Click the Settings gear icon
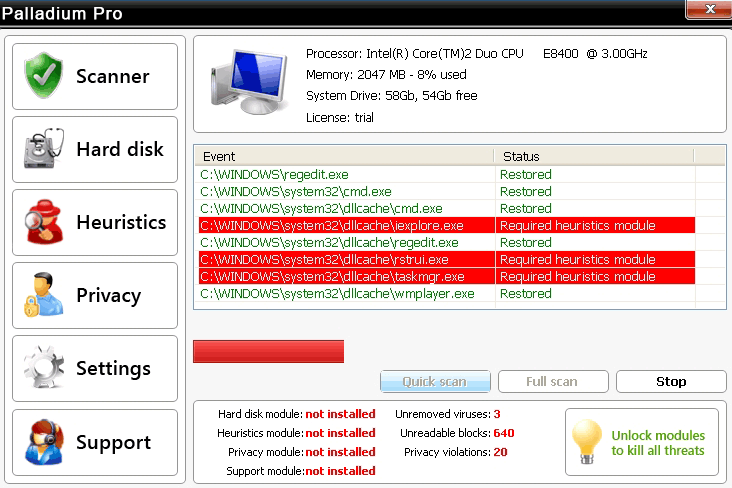Viewport: 732px width, 488px height. (44, 369)
